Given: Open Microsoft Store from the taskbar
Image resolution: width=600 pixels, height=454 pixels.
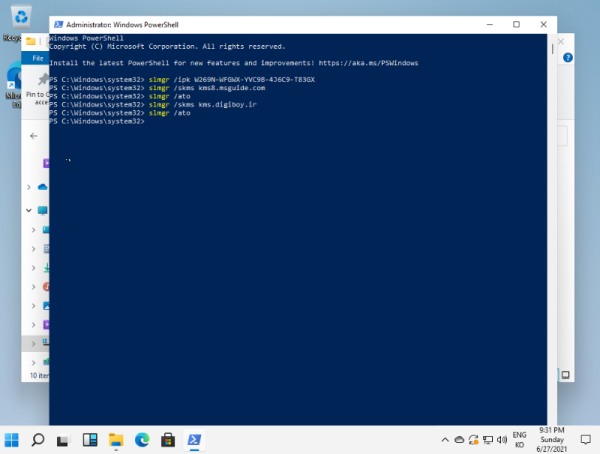Looking at the screenshot, I should point(168,439).
